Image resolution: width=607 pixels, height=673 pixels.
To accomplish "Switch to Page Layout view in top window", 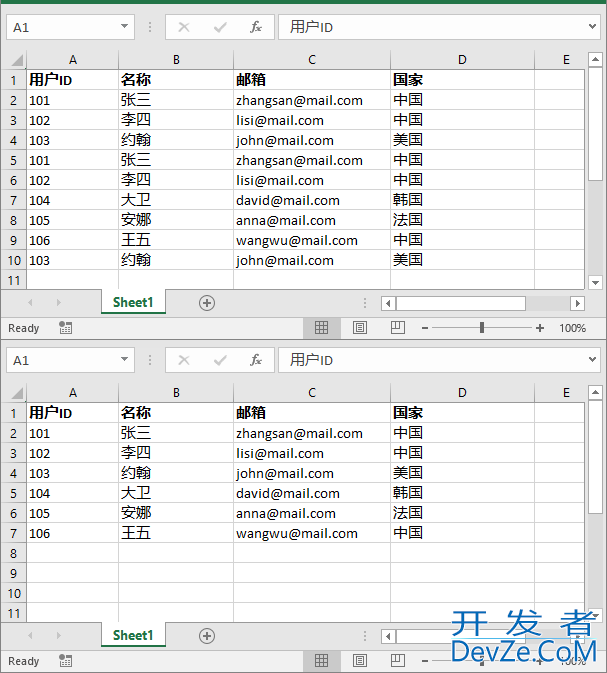I will [x=360, y=328].
